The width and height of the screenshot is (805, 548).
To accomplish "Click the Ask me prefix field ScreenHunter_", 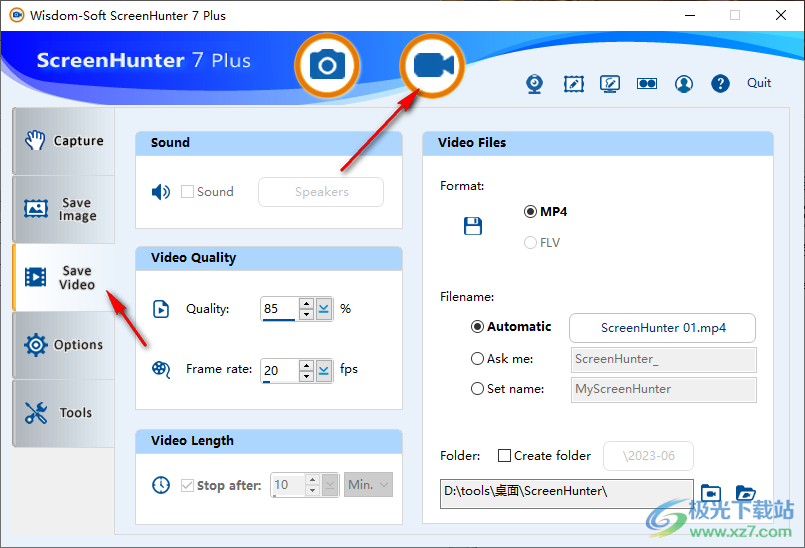I will [663, 359].
